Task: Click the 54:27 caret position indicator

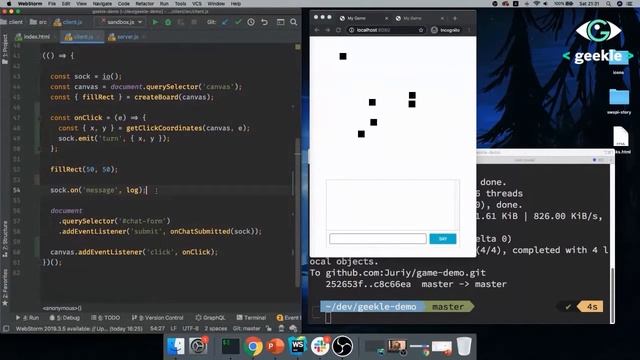Action: click(x=157, y=328)
